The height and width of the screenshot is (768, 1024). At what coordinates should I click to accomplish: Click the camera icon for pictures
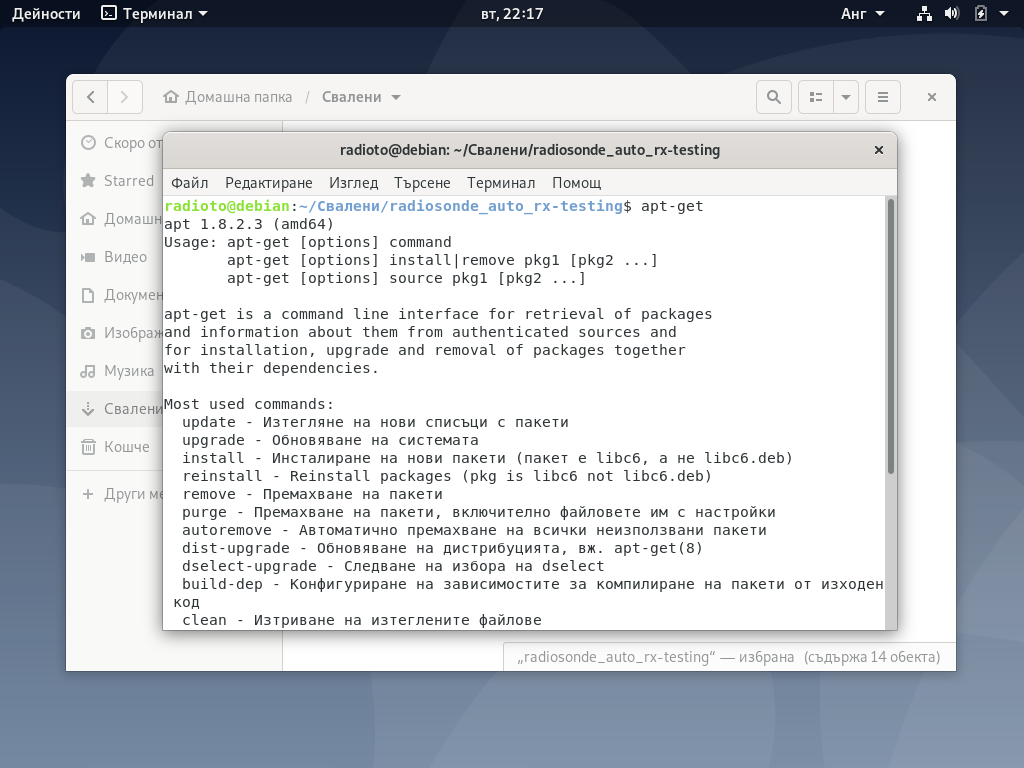click(88, 334)
